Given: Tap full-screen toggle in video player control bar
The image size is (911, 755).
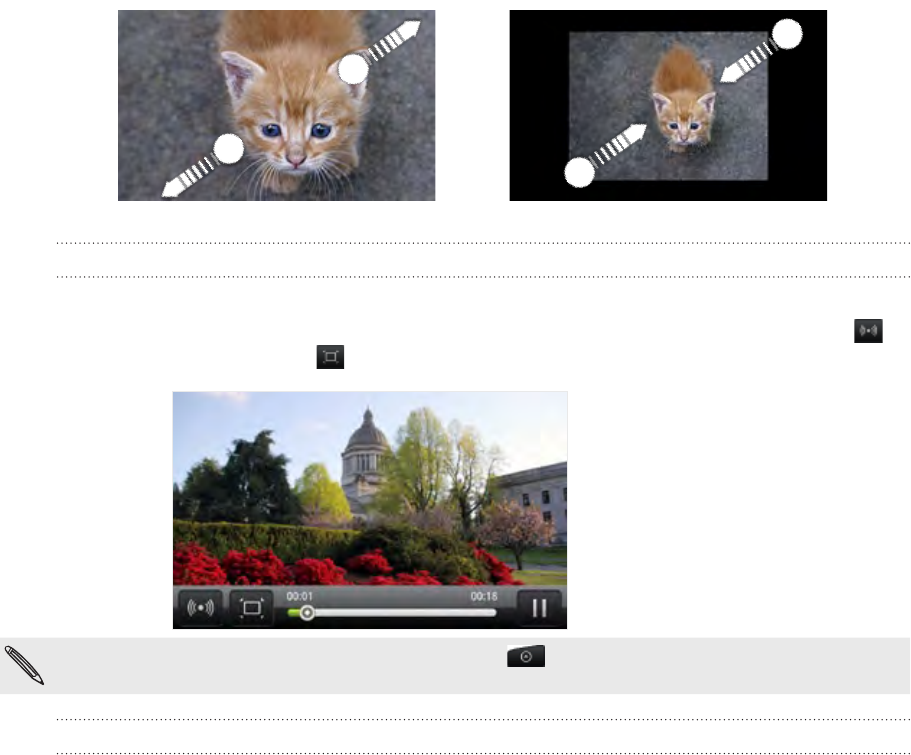Looking at the screenshot, I should click(252, 608).
